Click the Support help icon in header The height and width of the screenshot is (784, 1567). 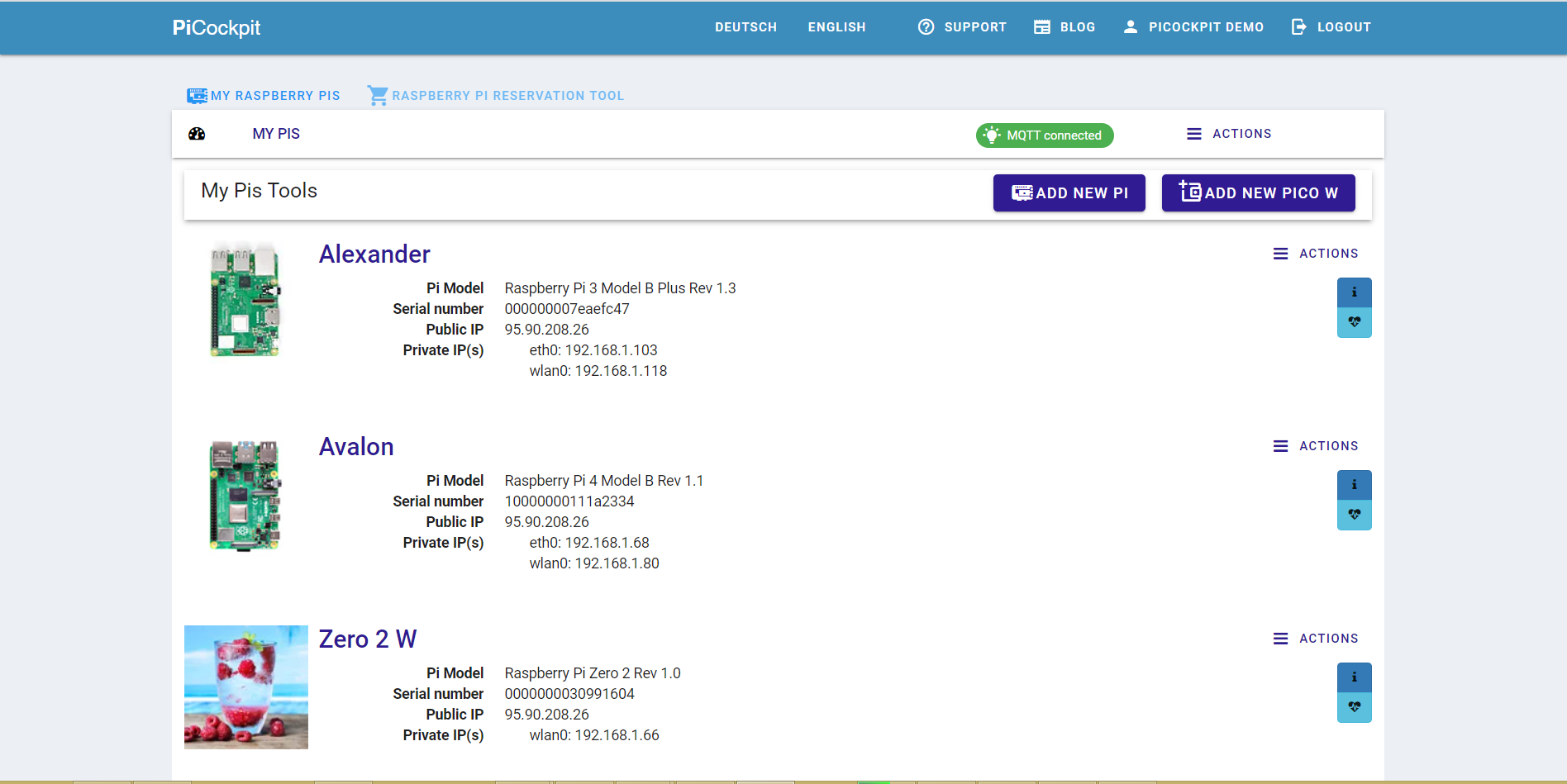point(926,27)
